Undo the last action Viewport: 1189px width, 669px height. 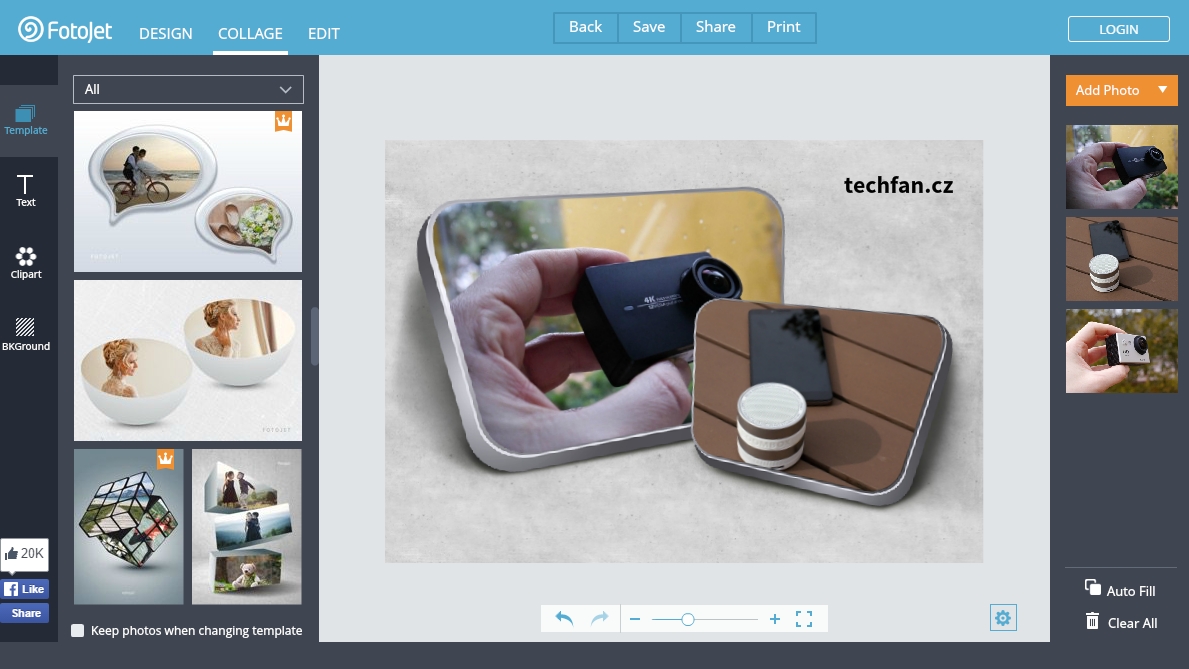[x=564, y=618]
